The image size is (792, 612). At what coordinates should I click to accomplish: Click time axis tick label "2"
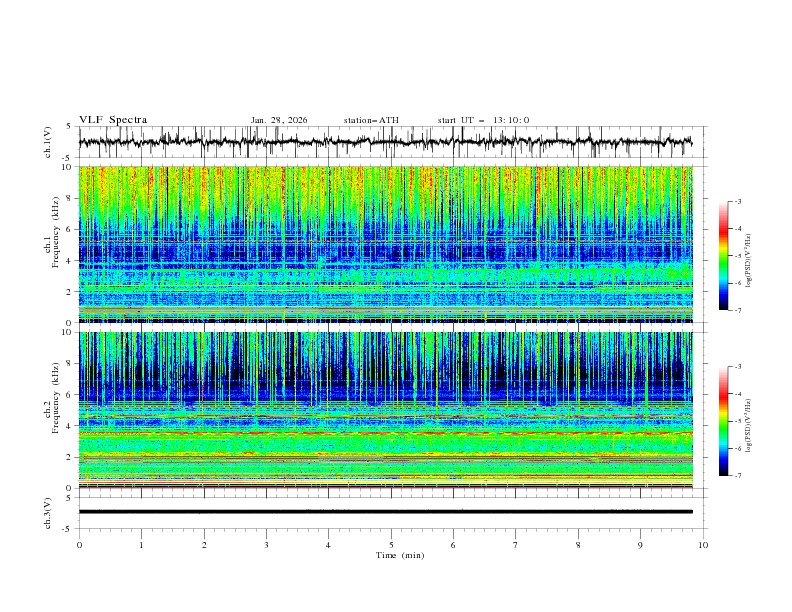(204, 545)
